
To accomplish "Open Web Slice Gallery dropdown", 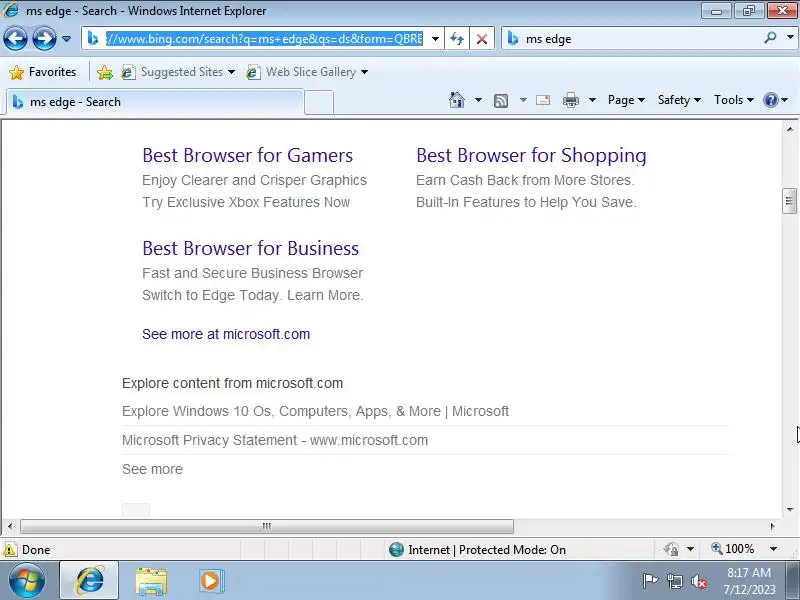I will tap(307, 72).
